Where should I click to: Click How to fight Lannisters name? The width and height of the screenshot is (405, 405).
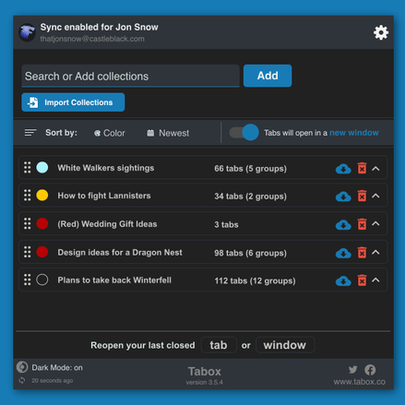pos(104,196)
